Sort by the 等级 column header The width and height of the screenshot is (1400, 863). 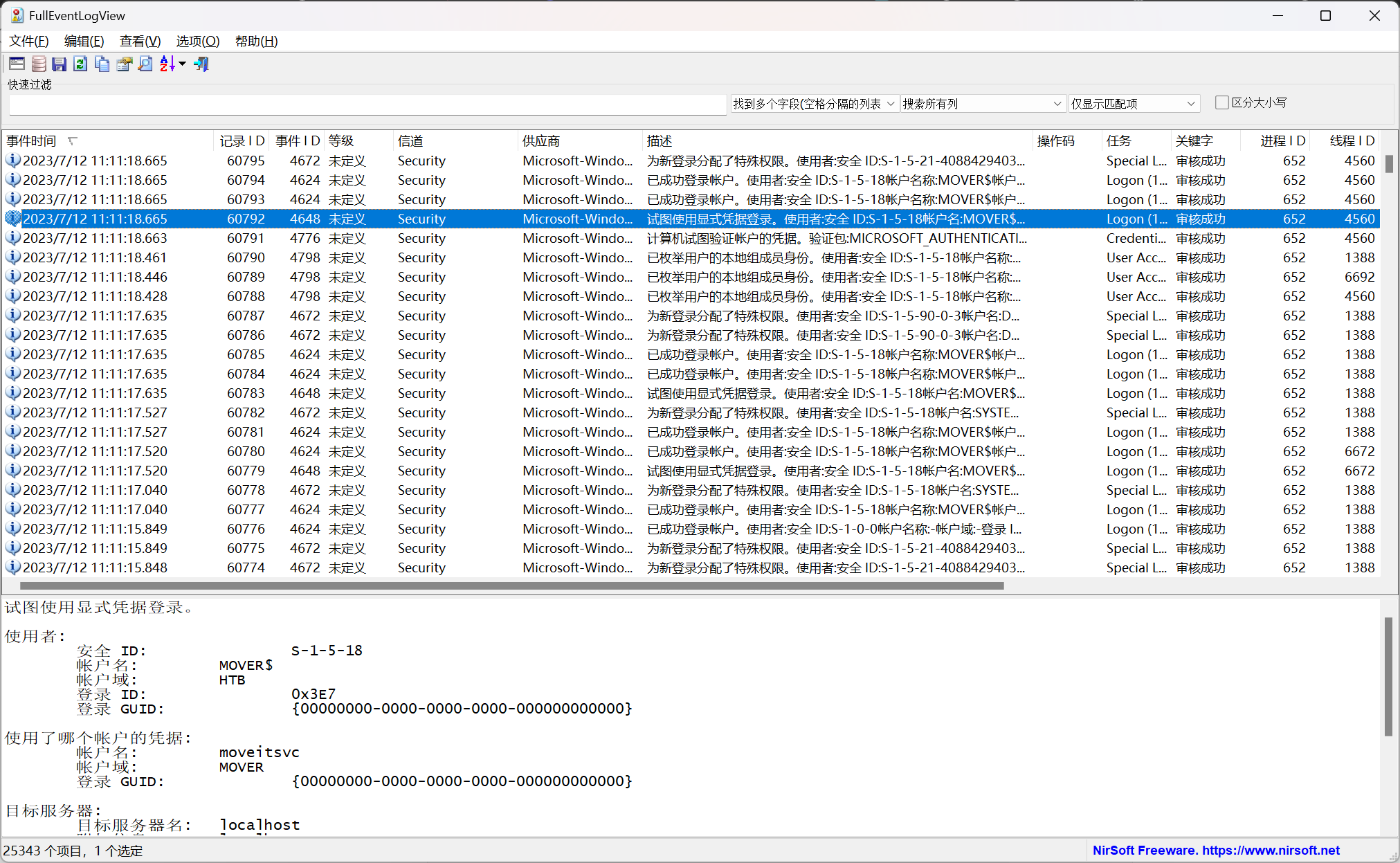point(358,141)
